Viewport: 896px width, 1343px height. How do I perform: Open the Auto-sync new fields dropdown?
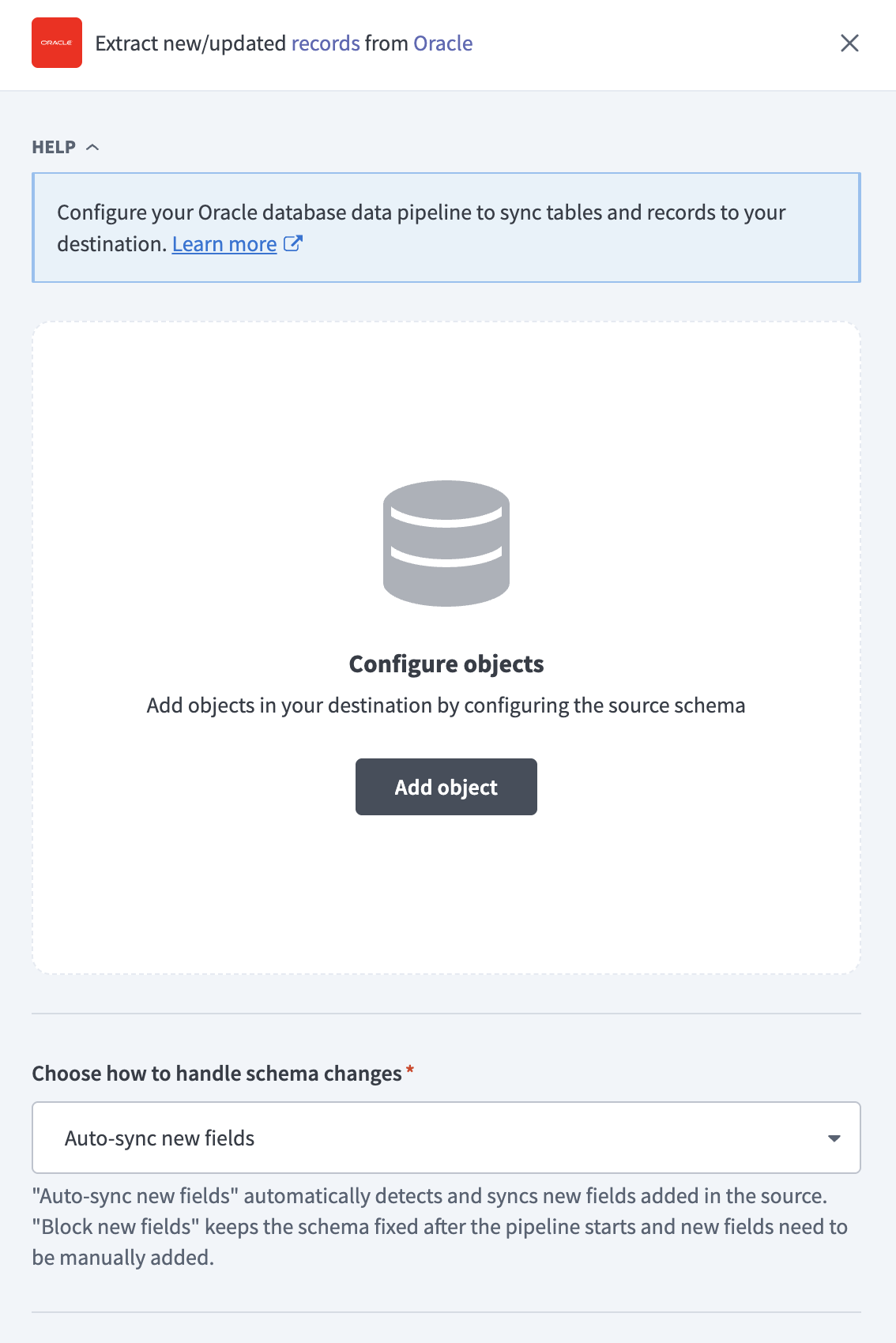446,1138
